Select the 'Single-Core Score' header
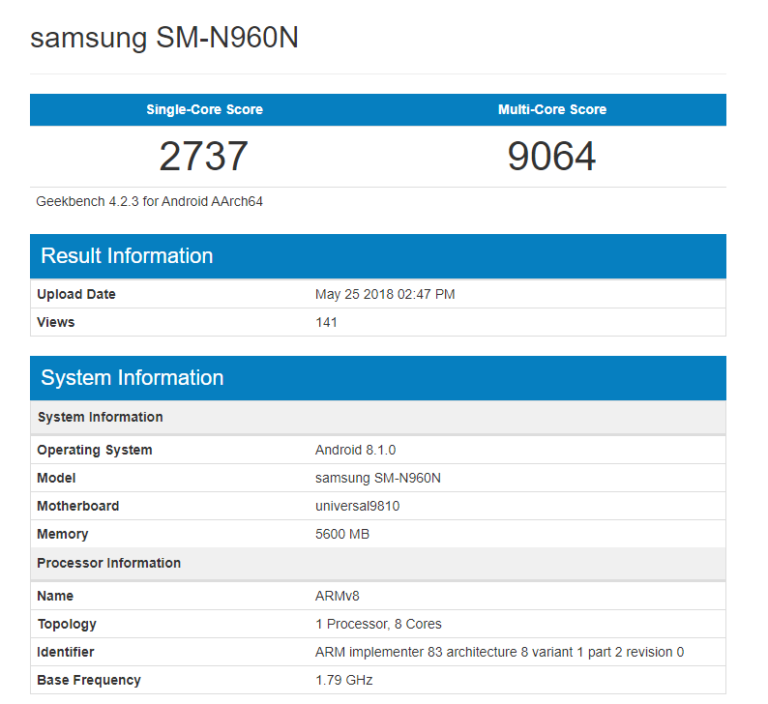 pos(204,109)
